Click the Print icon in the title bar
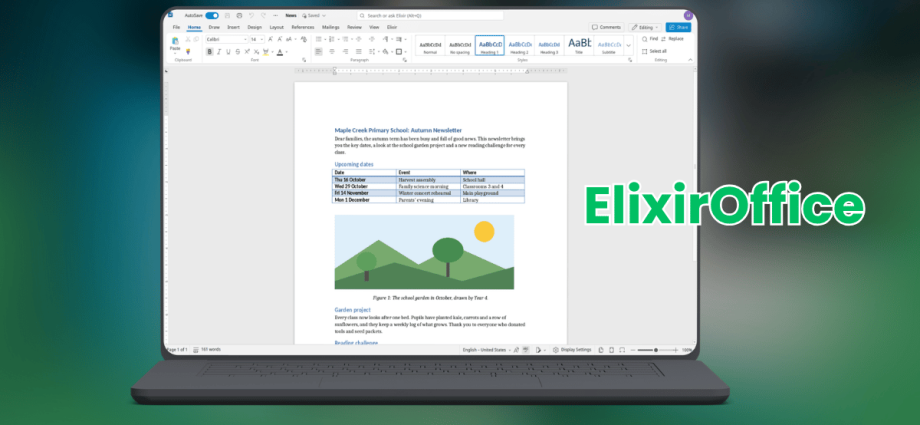The height and width of the screenshot is (425, 920). 239,15
